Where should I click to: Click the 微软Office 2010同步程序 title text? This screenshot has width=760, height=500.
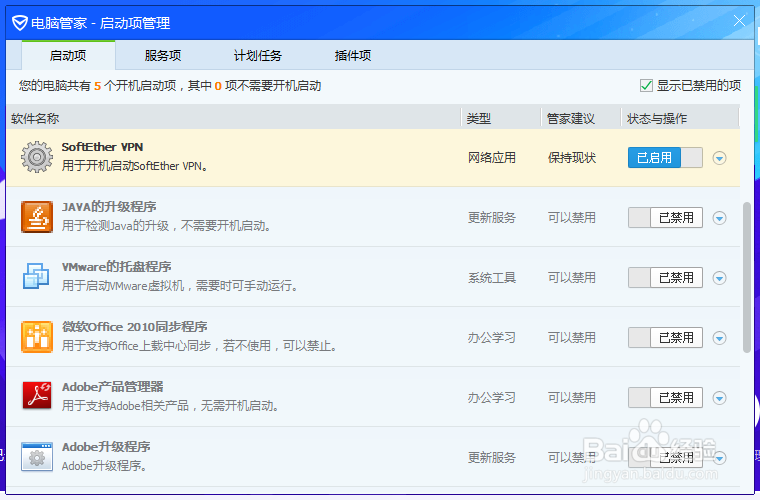coord(134,327)
